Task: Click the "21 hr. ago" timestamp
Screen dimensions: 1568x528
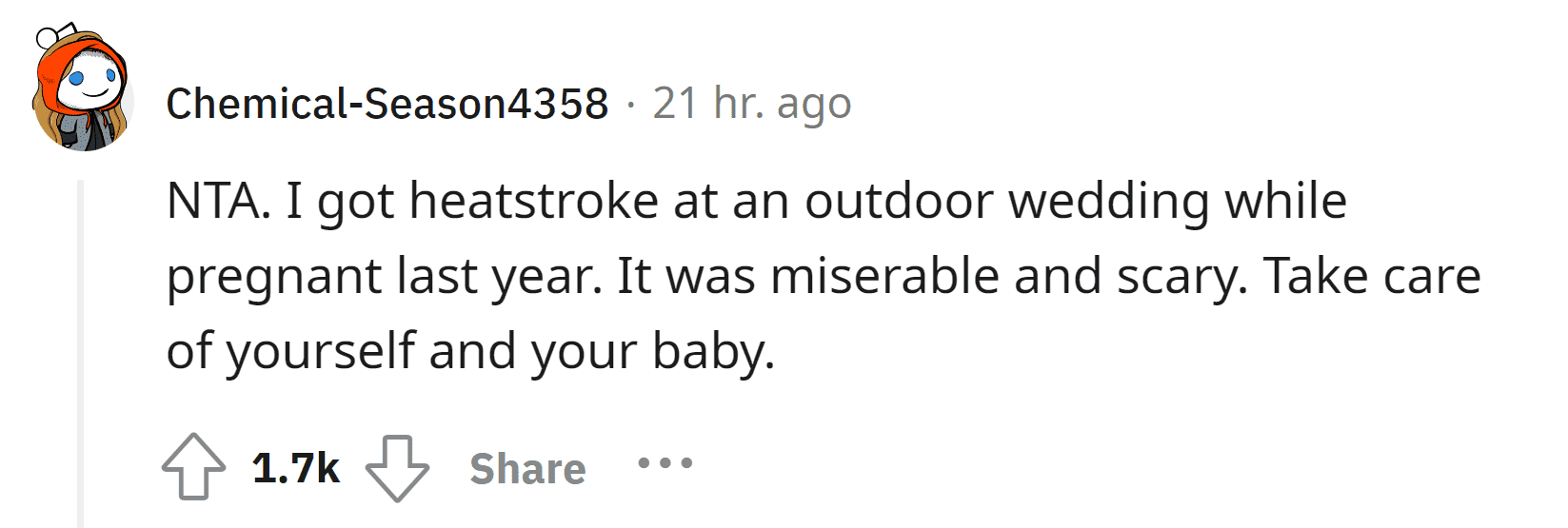Action: tap(752, 103)
